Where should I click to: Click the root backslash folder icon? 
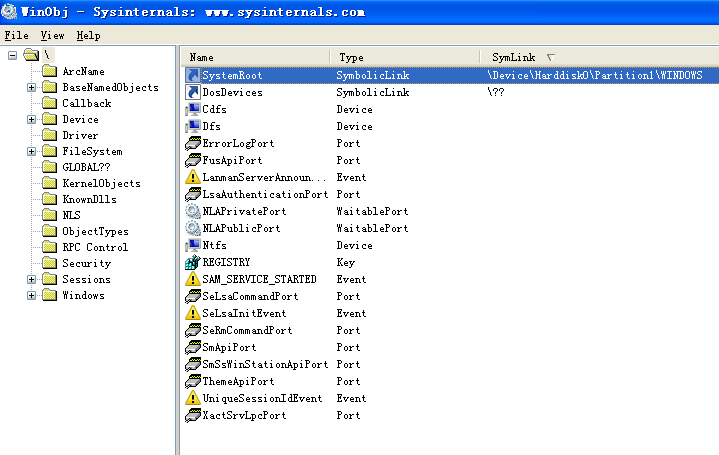tap(32, 55)
